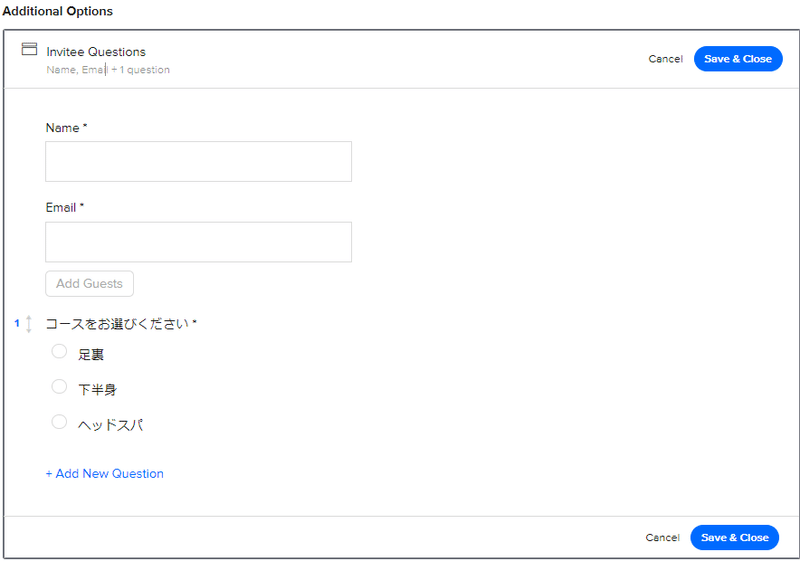
Task: Collapse the Invitee Questions section title
Action: pos(96,52)
